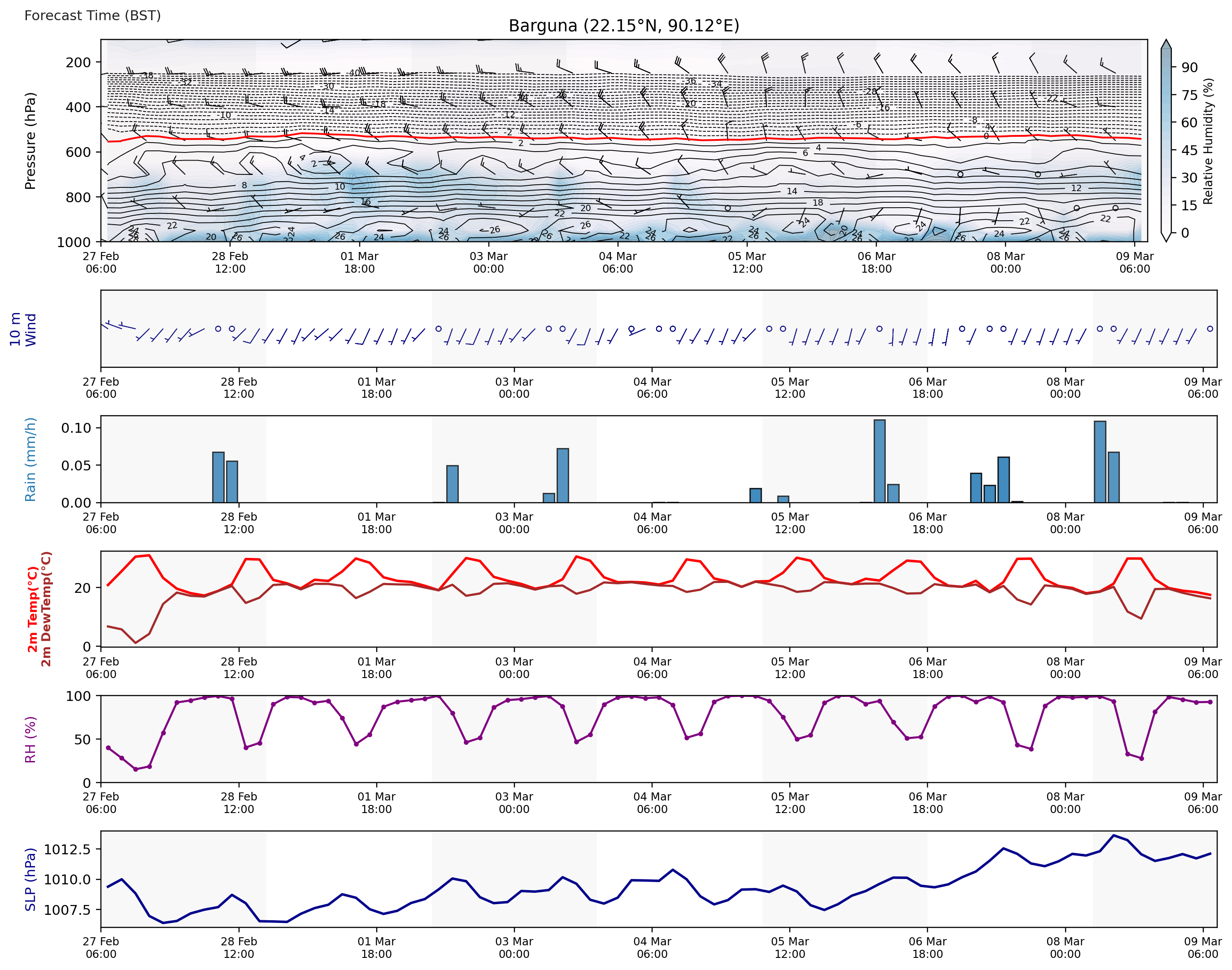Click the Pressure (hPa) axis label
1232x970 pixels.
coord(30,140)
